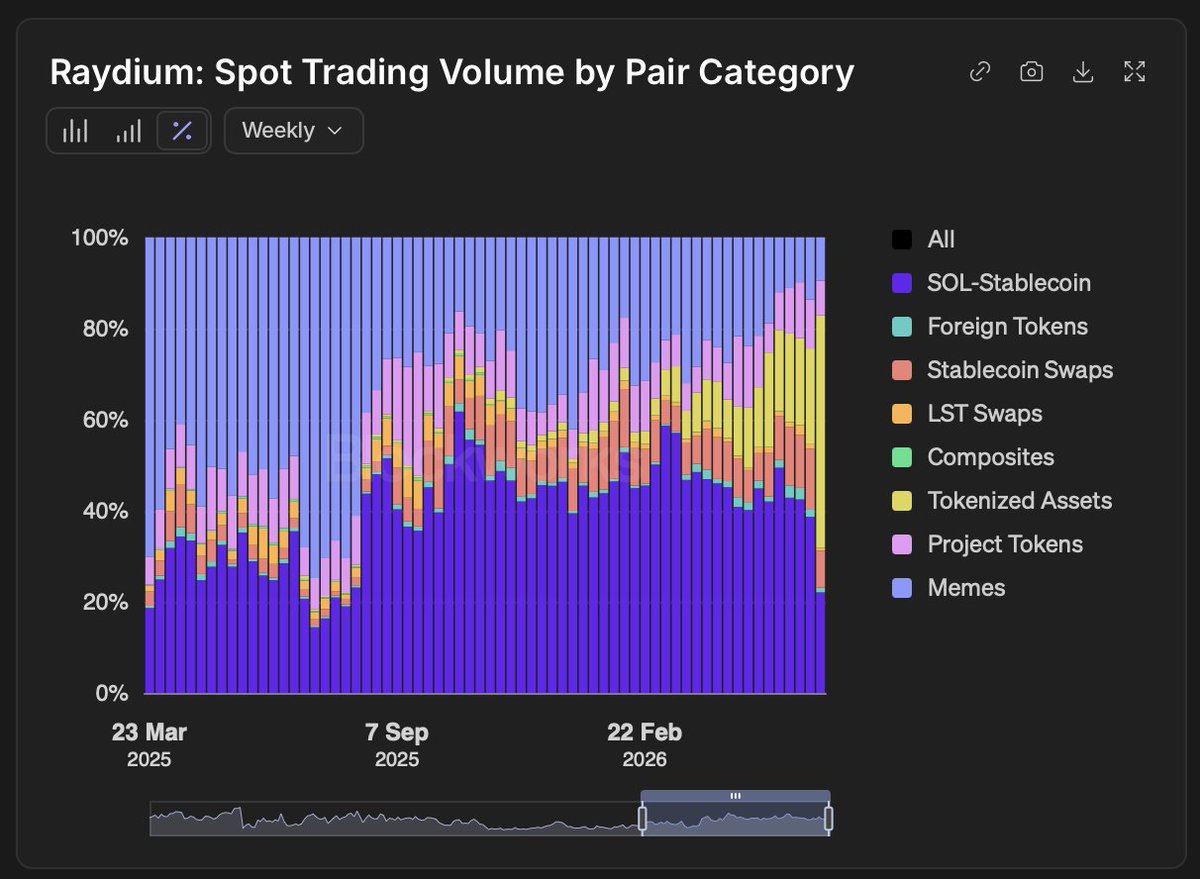Click the 100% y-axis label
This screenshot has width=1200, height=879.
(x=99, y=239)
